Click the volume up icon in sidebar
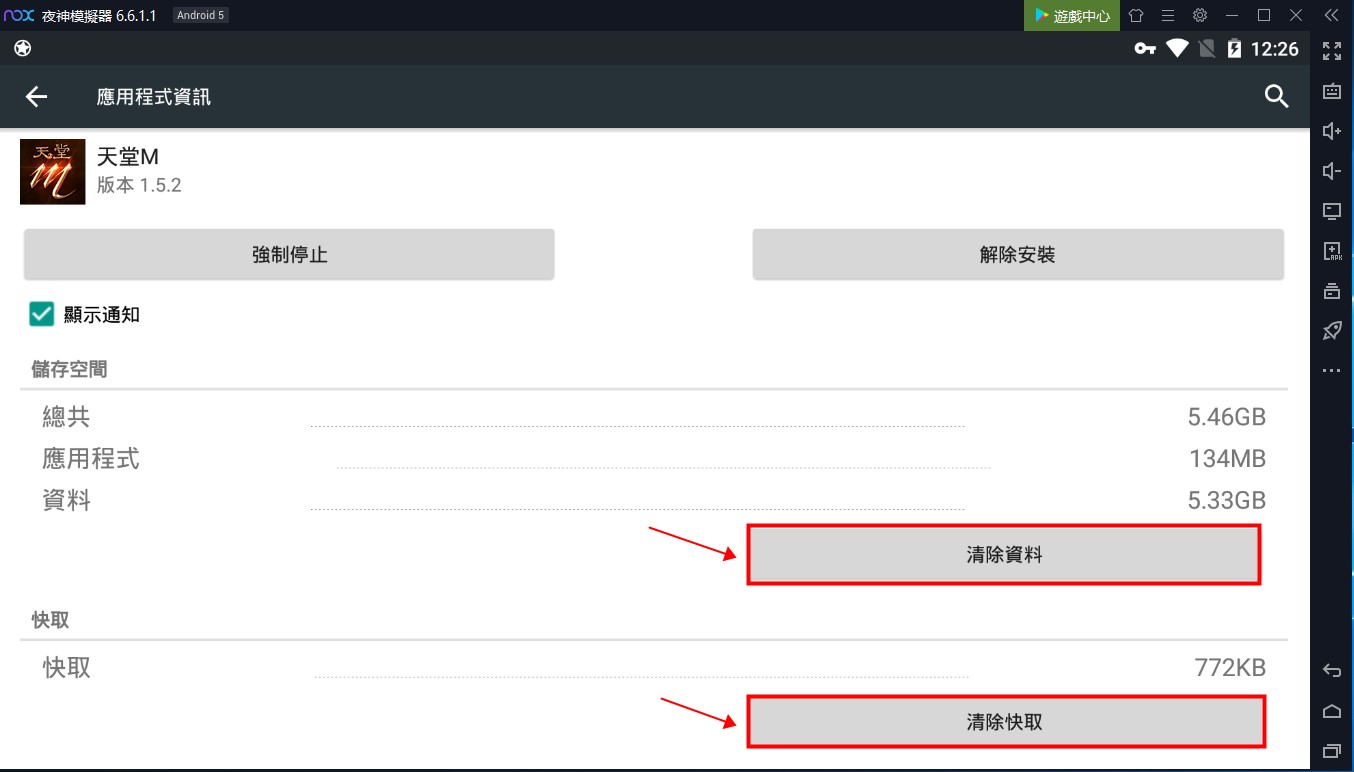Screen dimensions: 1354x772 (x=1331, y=130)
